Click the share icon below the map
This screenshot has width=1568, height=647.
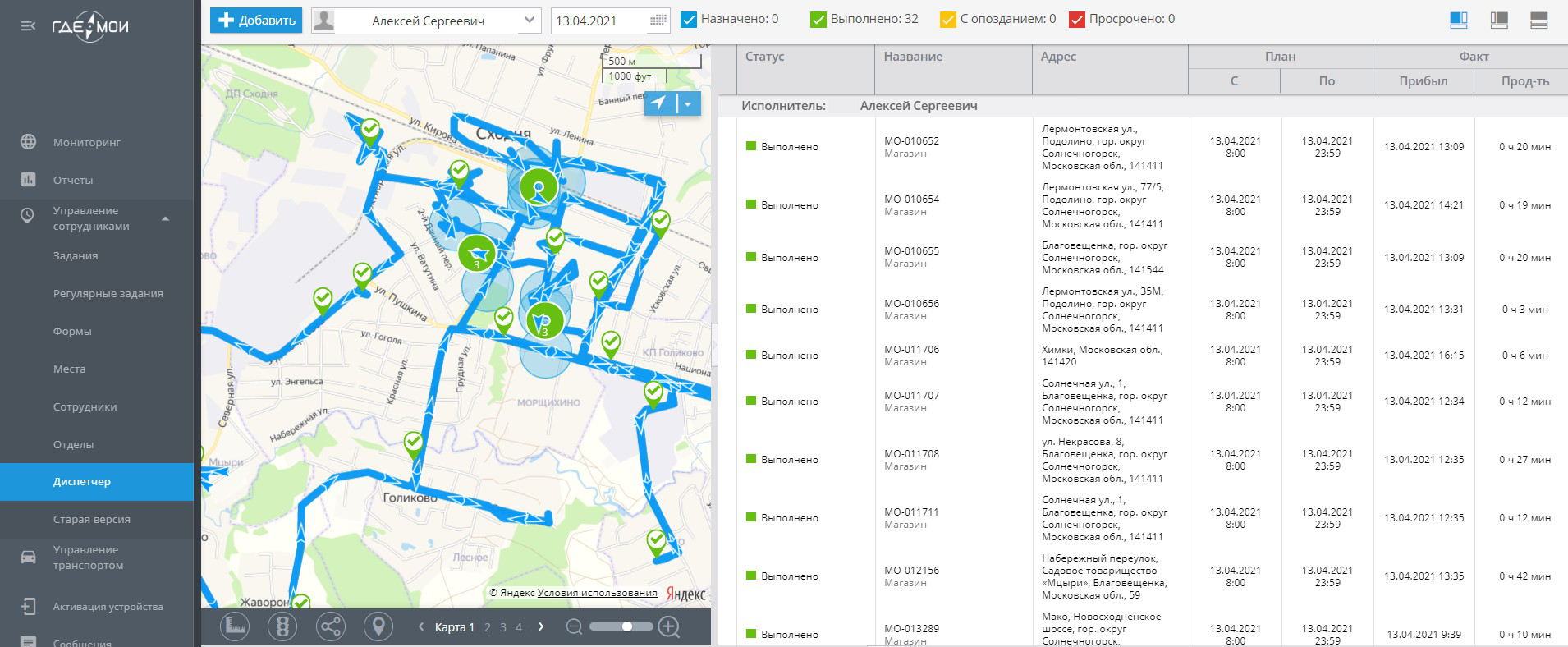pos(331,627)
